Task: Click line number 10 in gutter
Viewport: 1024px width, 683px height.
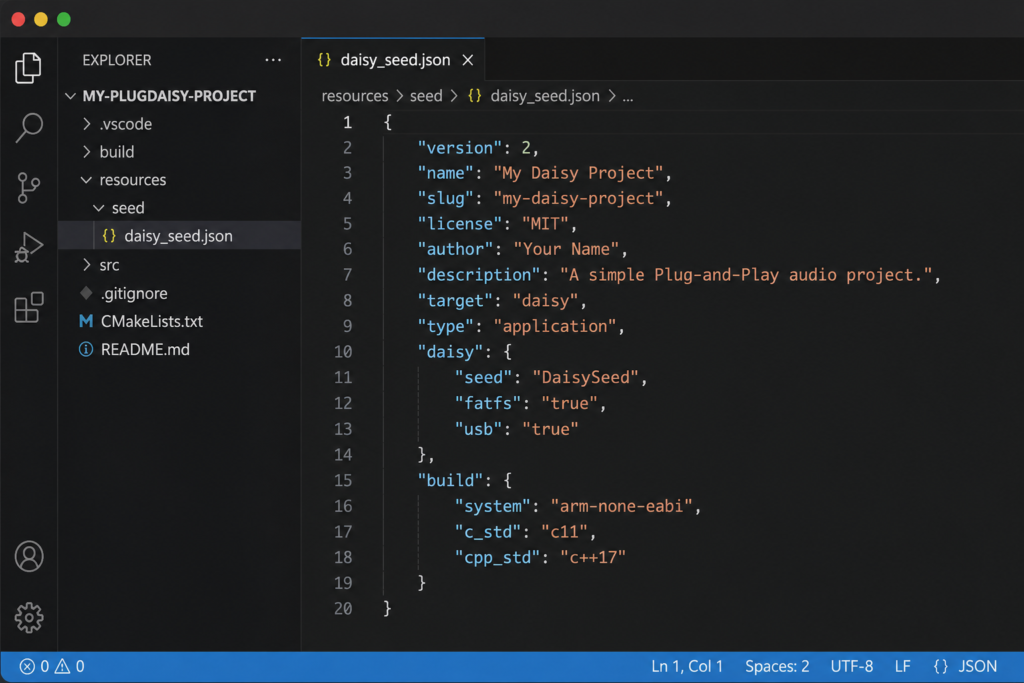Action: [343, 352]
